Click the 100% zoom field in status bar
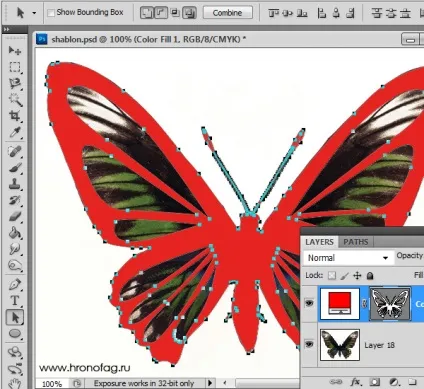Screen dimensions: 424x389 (52, 384)
